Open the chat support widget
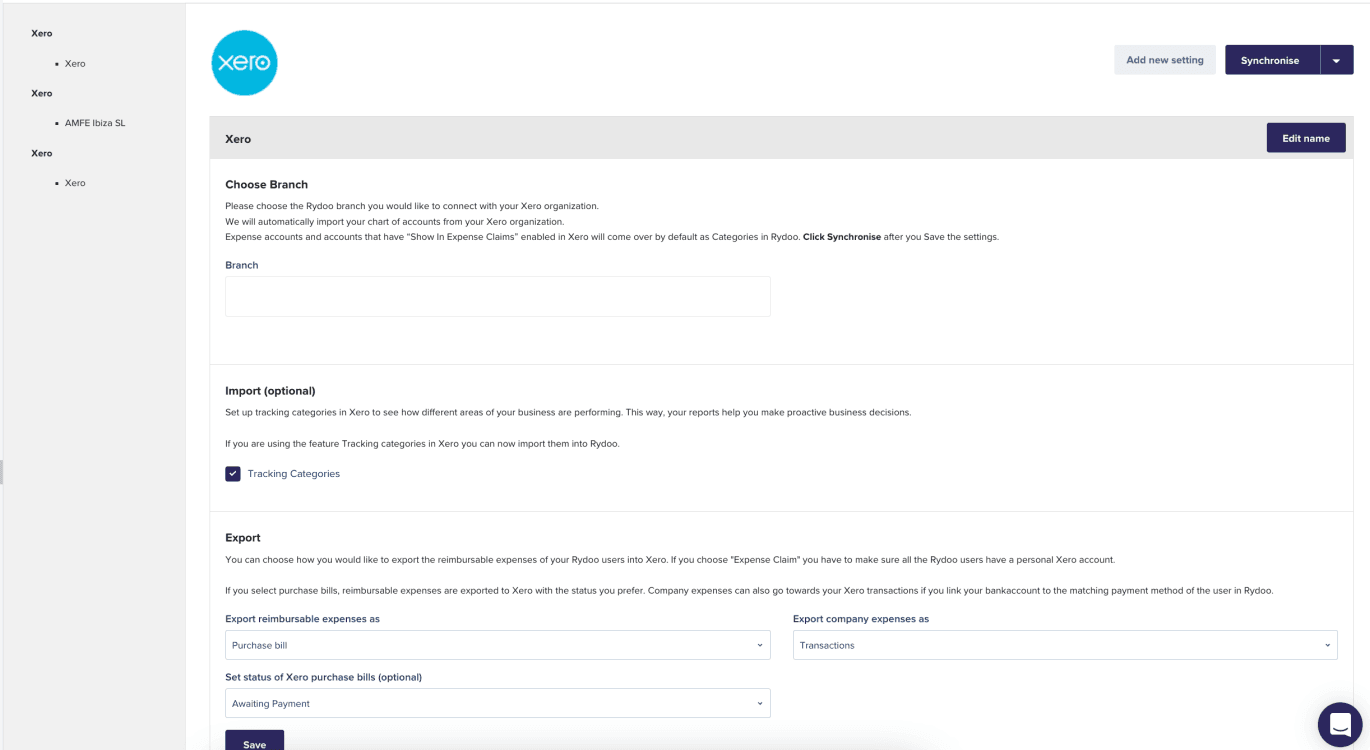This screenshot has width=1370, height=750. tap(1340, 725)
